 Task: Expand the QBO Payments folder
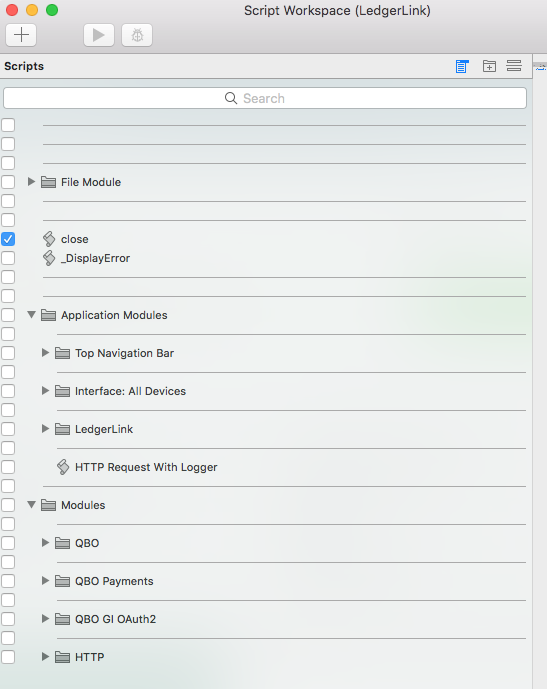pyautogui.click(x=45, y=580)
